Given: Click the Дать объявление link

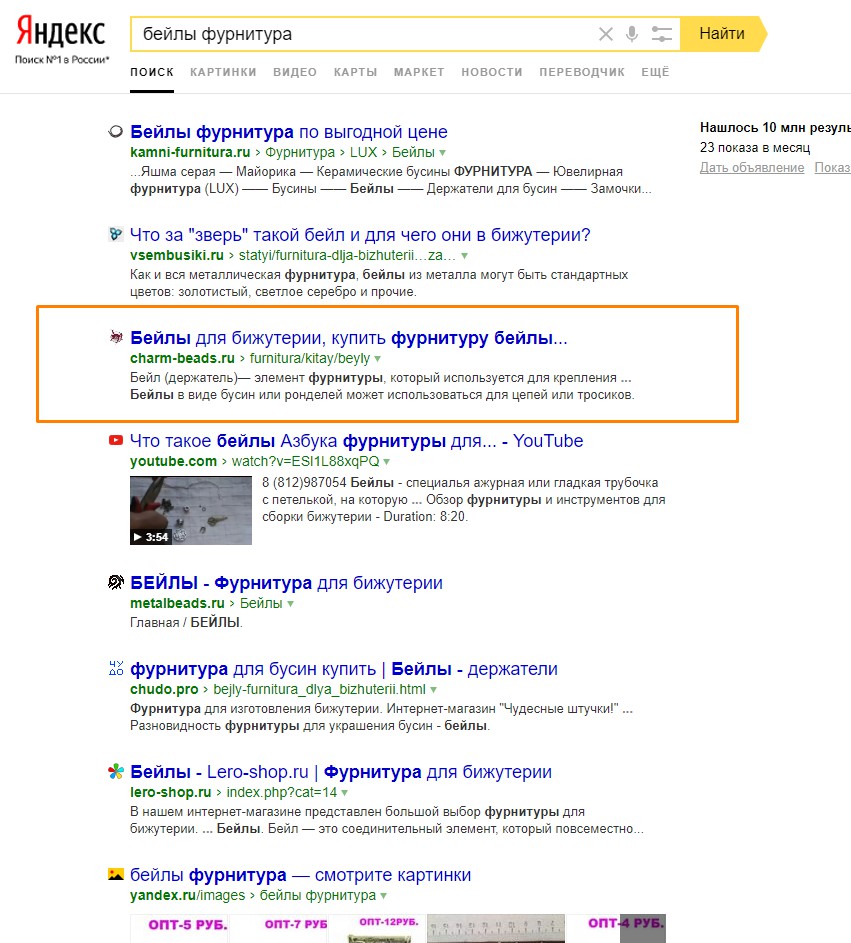Looking at the screenshot, I should (752, 168).
